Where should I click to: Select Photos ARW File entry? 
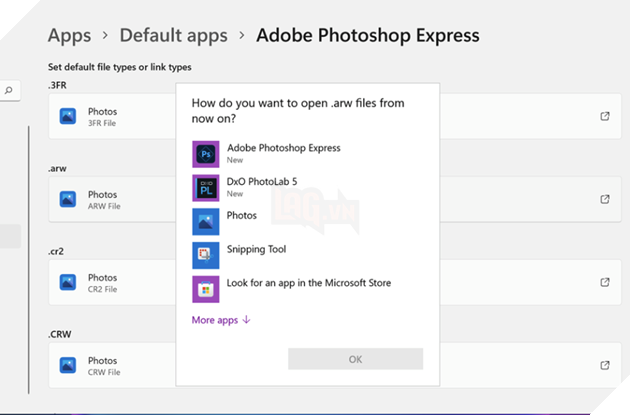pyautogui.click(x=103, y=200)
